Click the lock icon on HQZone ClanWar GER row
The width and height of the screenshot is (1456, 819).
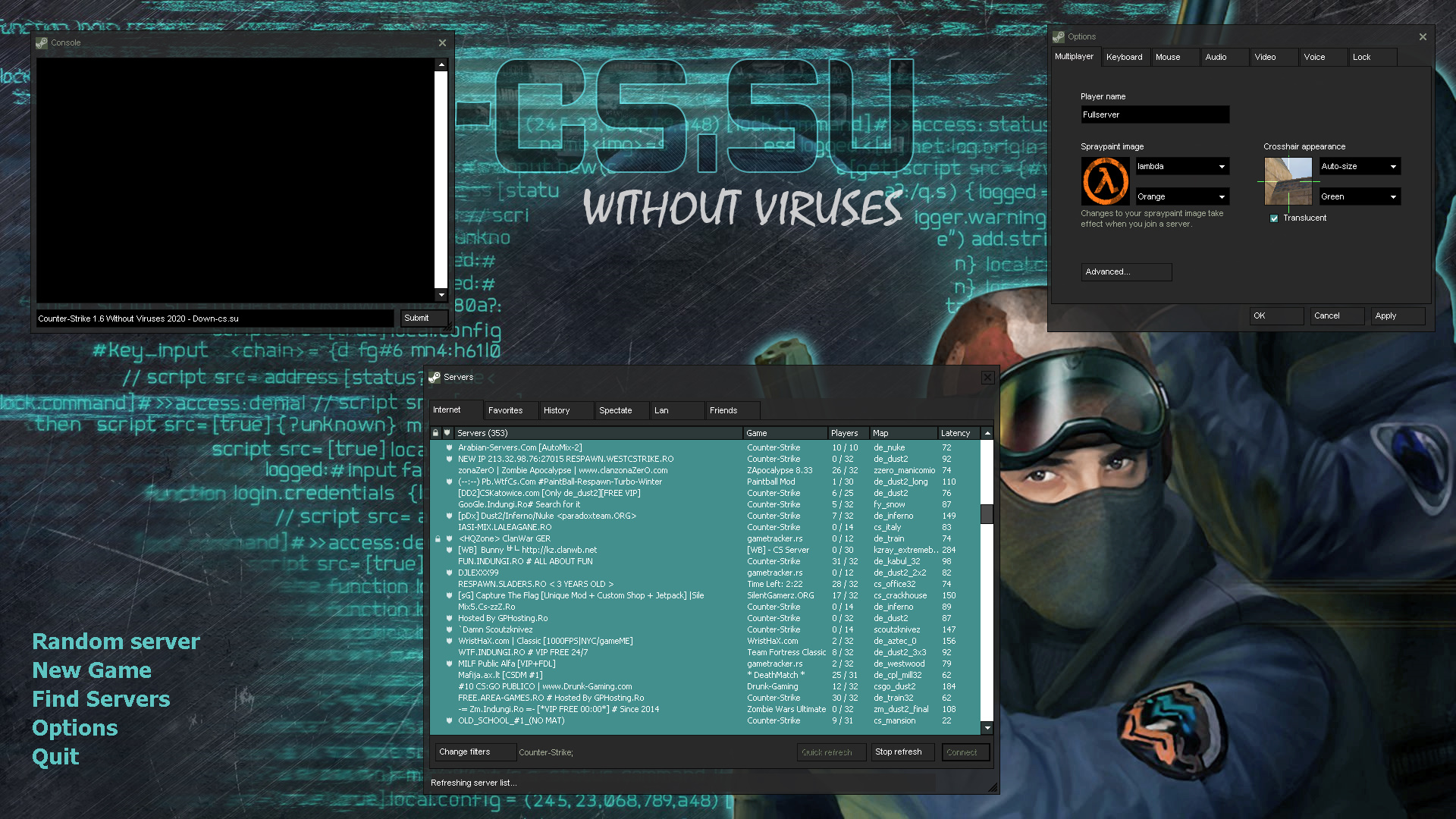(x=438, y=539)
